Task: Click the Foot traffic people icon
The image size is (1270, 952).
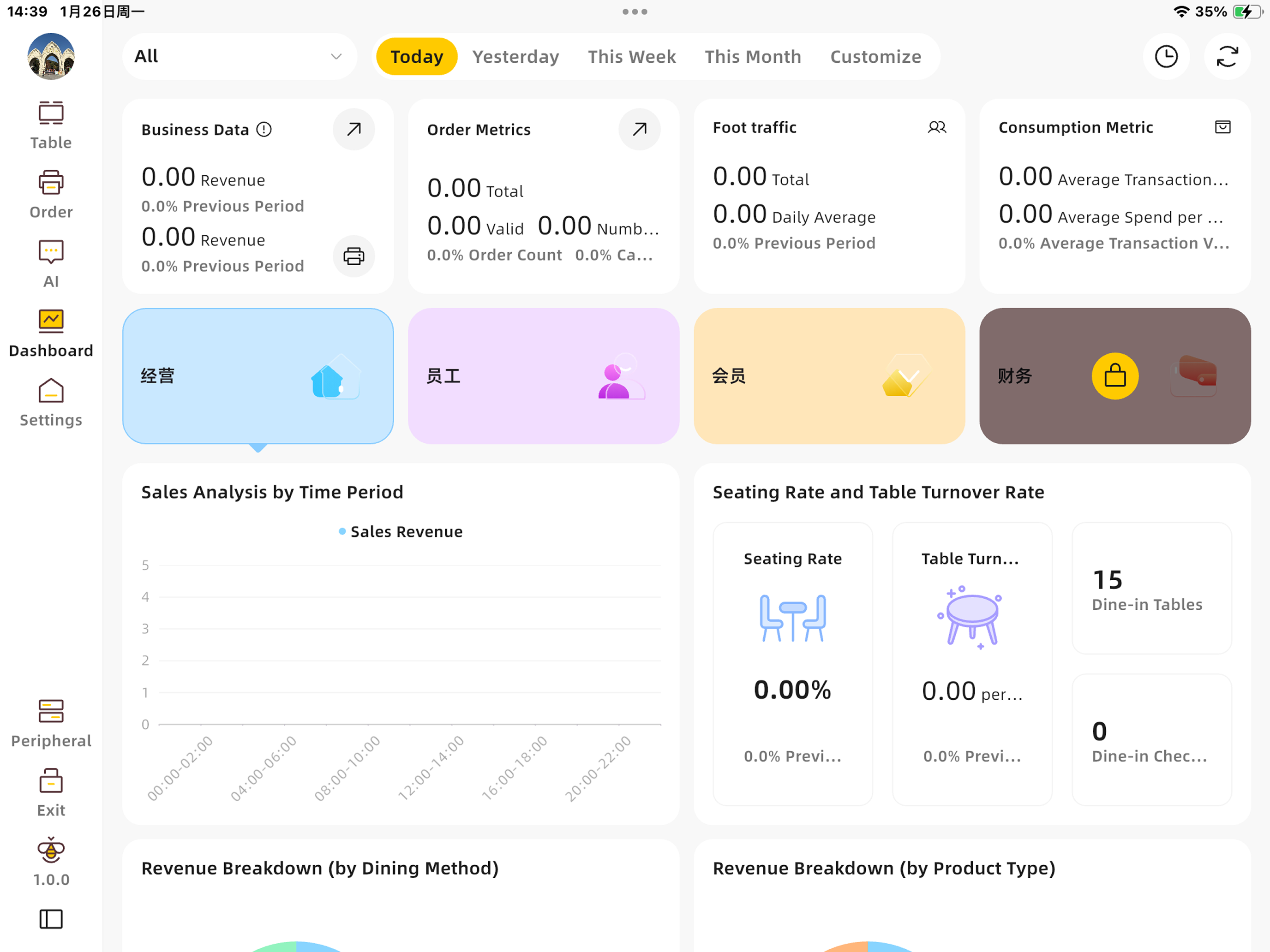Action: pyautogui.click(x=937, y=127)
